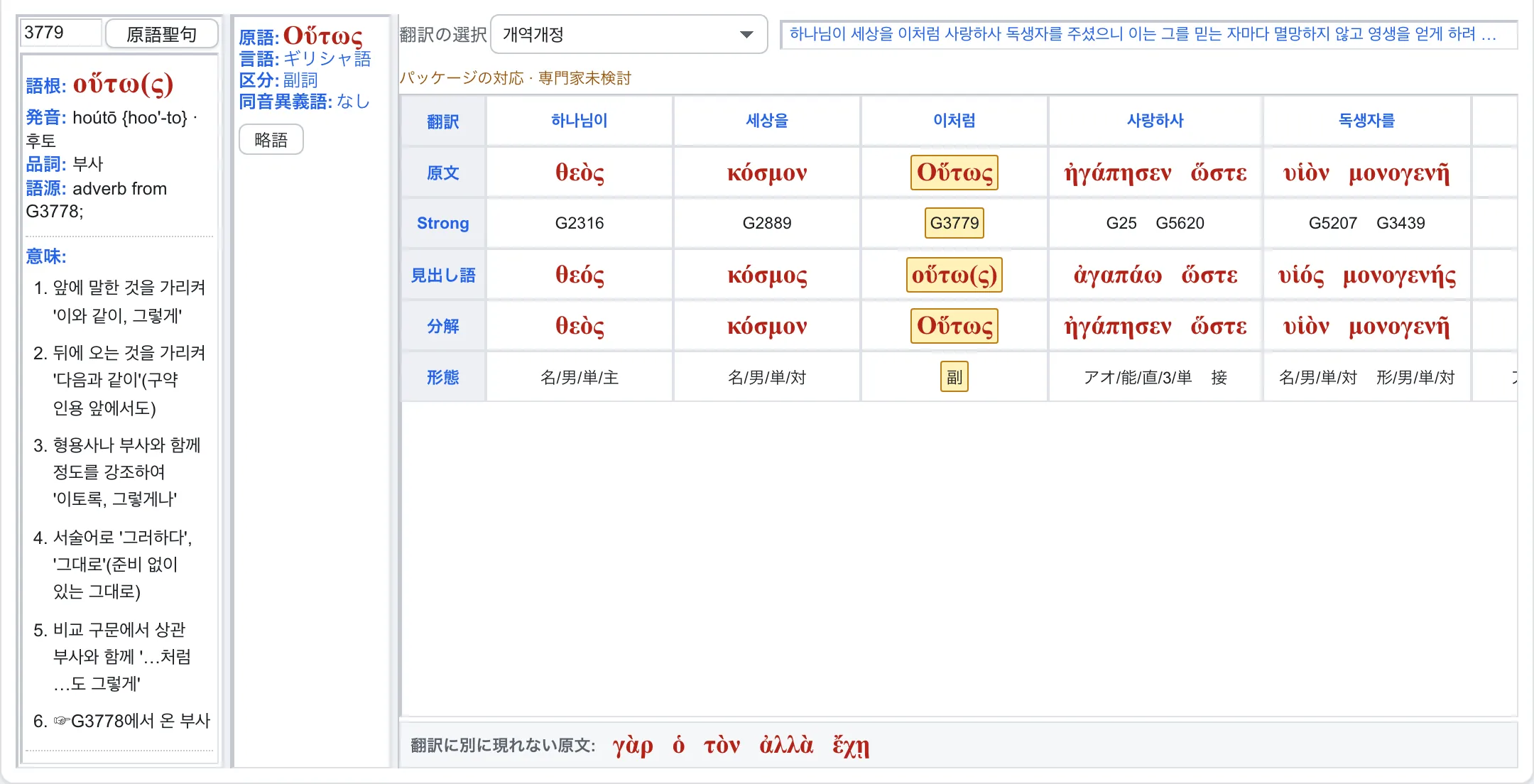This screenshot has height=784, width=1534.
Task: Select κόσμος in the 見出し語 row
Action: click(767, 275)
